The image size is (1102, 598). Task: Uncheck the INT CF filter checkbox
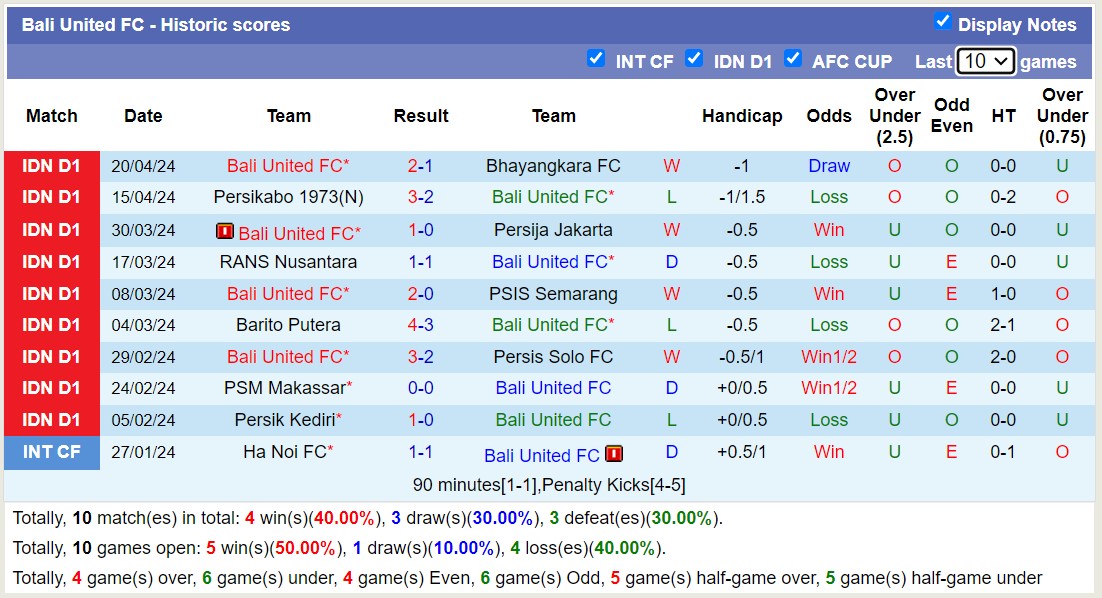pyautogui.click(x=596, y=58)
